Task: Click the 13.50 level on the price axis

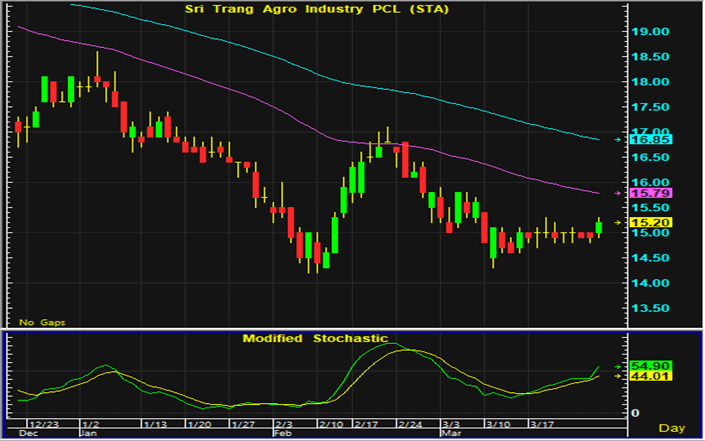Action: (651, 308)
